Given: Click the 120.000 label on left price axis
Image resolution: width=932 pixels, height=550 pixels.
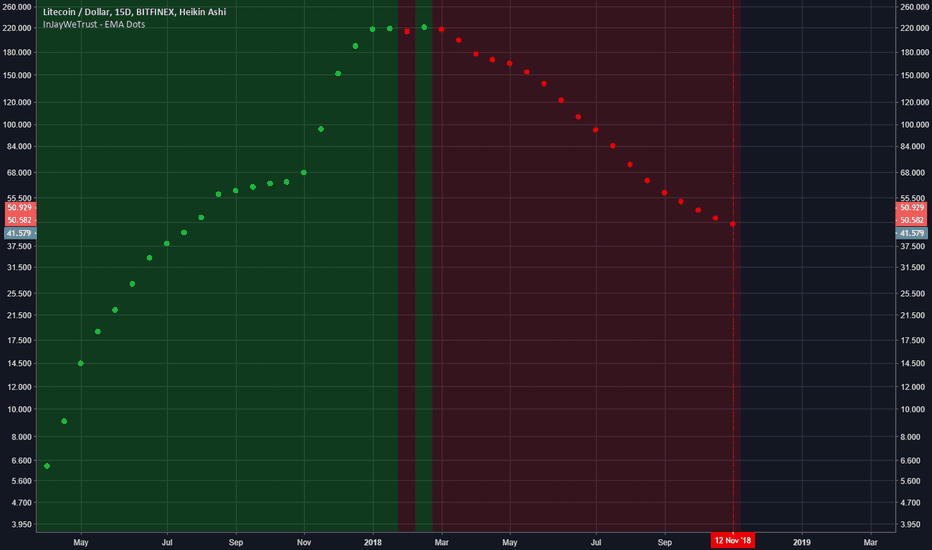Looking at the screenshot, I should point(17,102).
